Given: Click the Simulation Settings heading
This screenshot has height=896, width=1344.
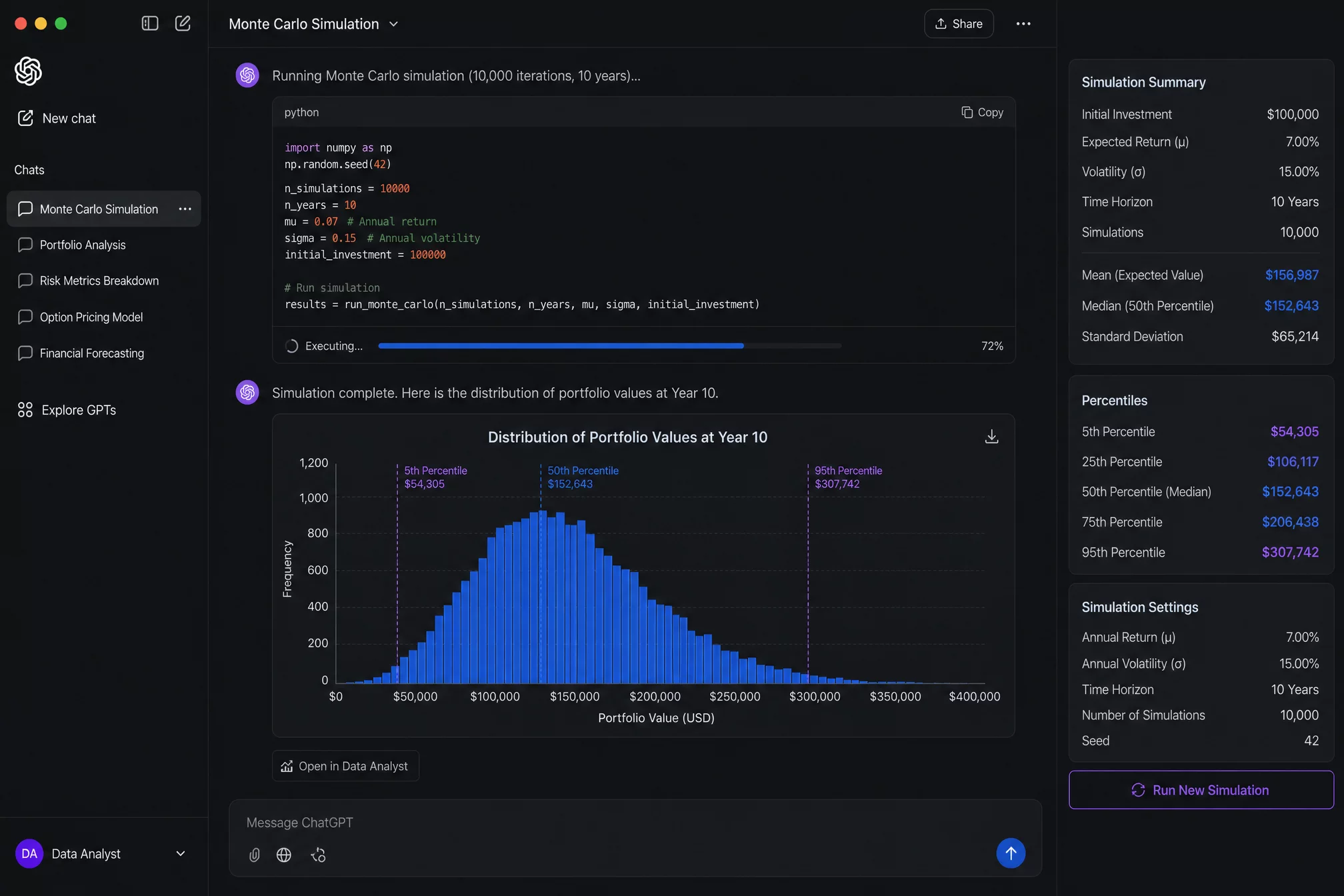Looking at the screenshot, I should 1139,607.
